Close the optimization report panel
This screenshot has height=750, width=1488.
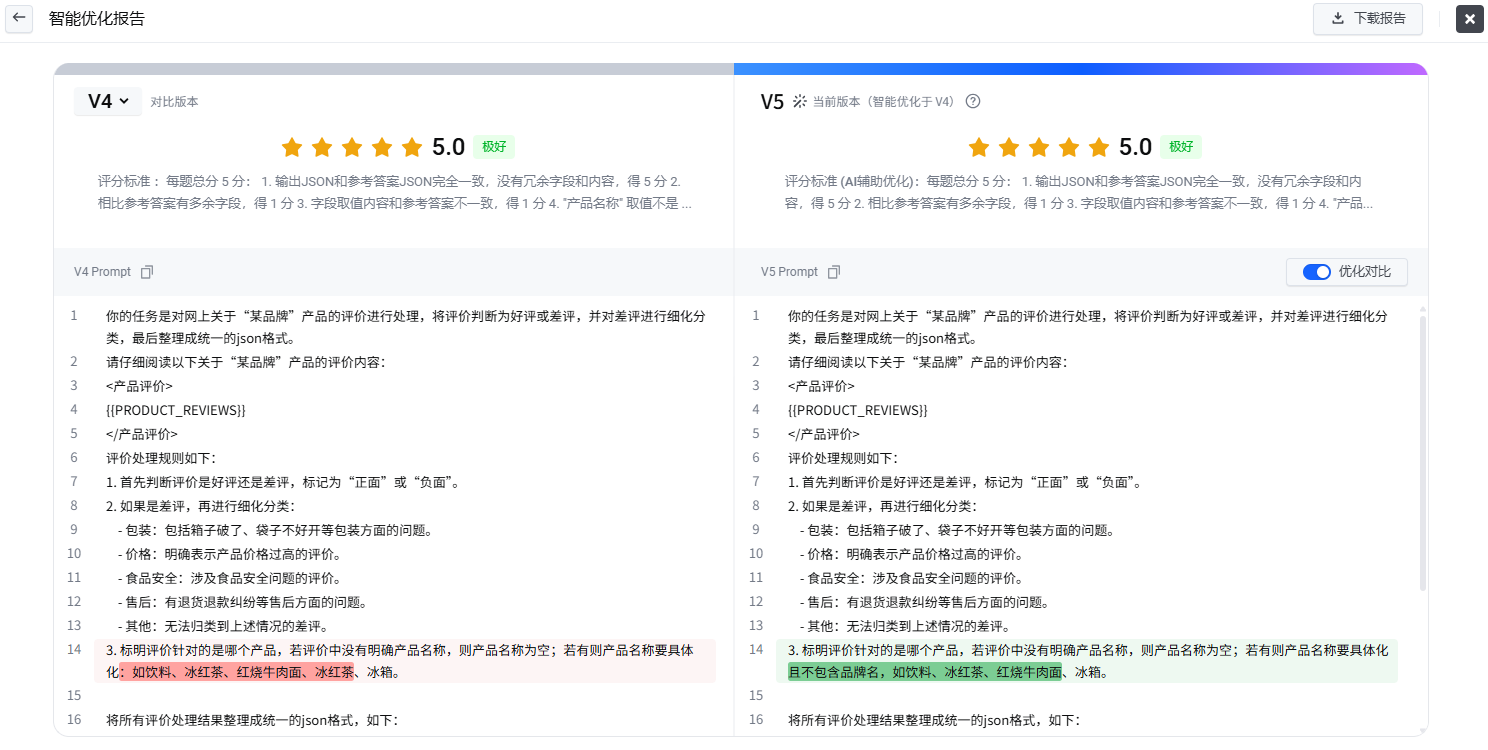pyautogui.click(x=1469, y=19)
